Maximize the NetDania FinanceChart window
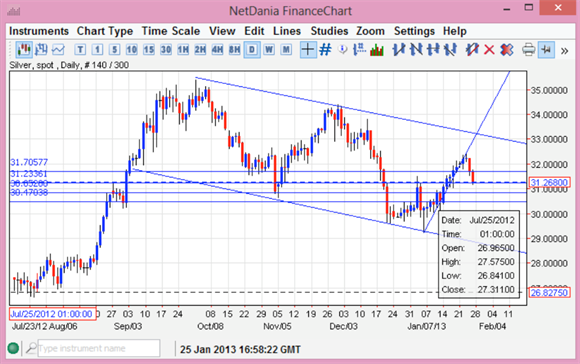Image resolution: width=580 pixels, height=364 pixels. pyautogui.click(x=529, y=7)
